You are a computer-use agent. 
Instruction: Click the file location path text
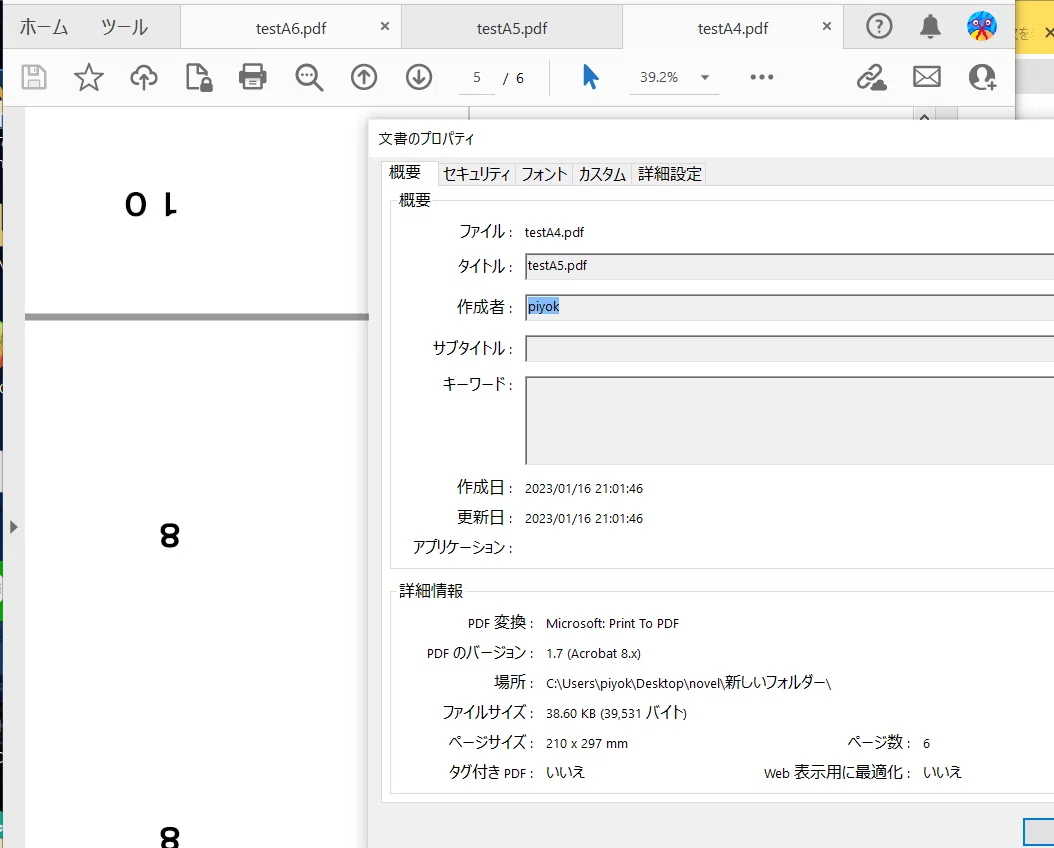[688, 683]
